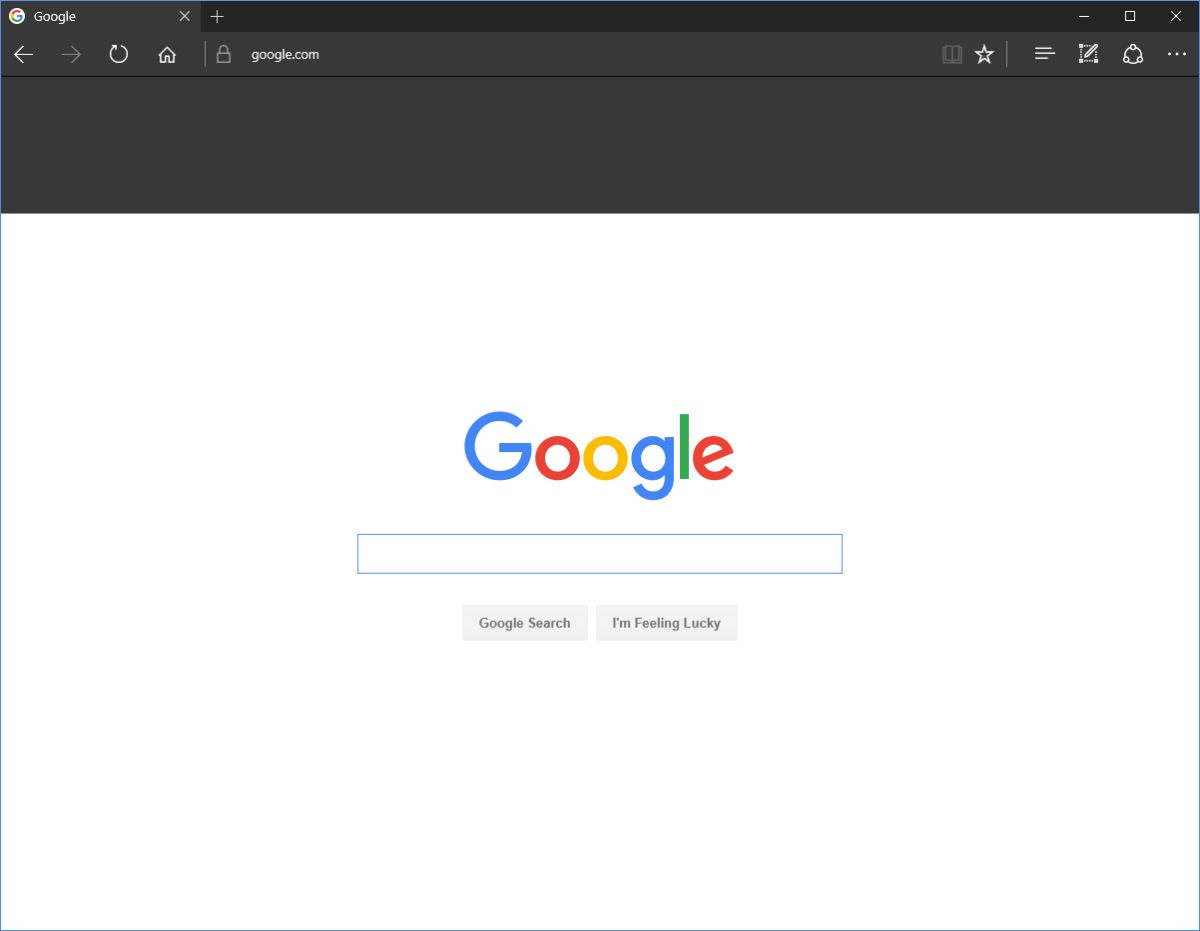Open the home page
Viewport: 1200px width, 931px height.
(167, 55)
